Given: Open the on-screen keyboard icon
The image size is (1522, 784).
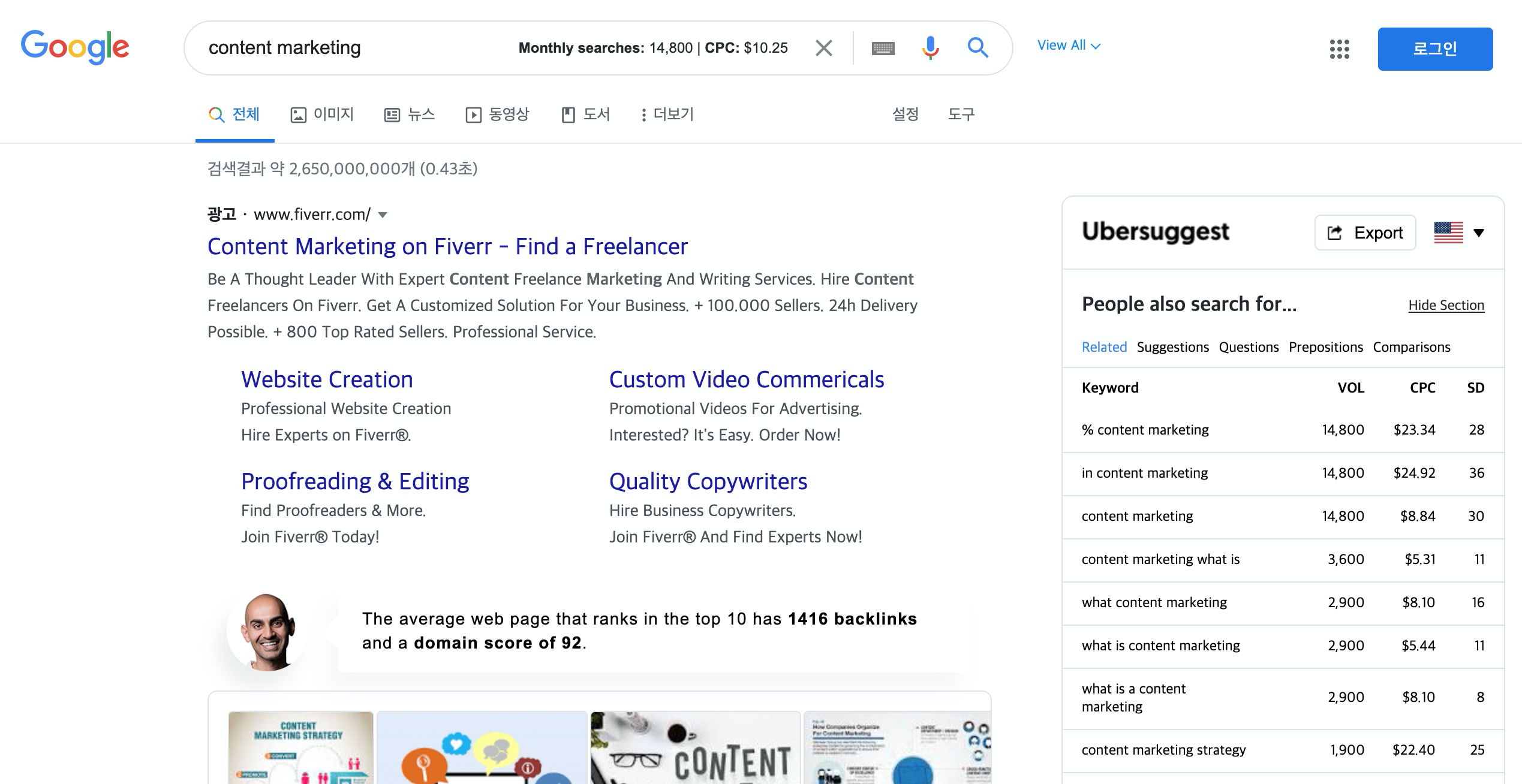Looking at the screenshot, I should [x=883, y=48].
